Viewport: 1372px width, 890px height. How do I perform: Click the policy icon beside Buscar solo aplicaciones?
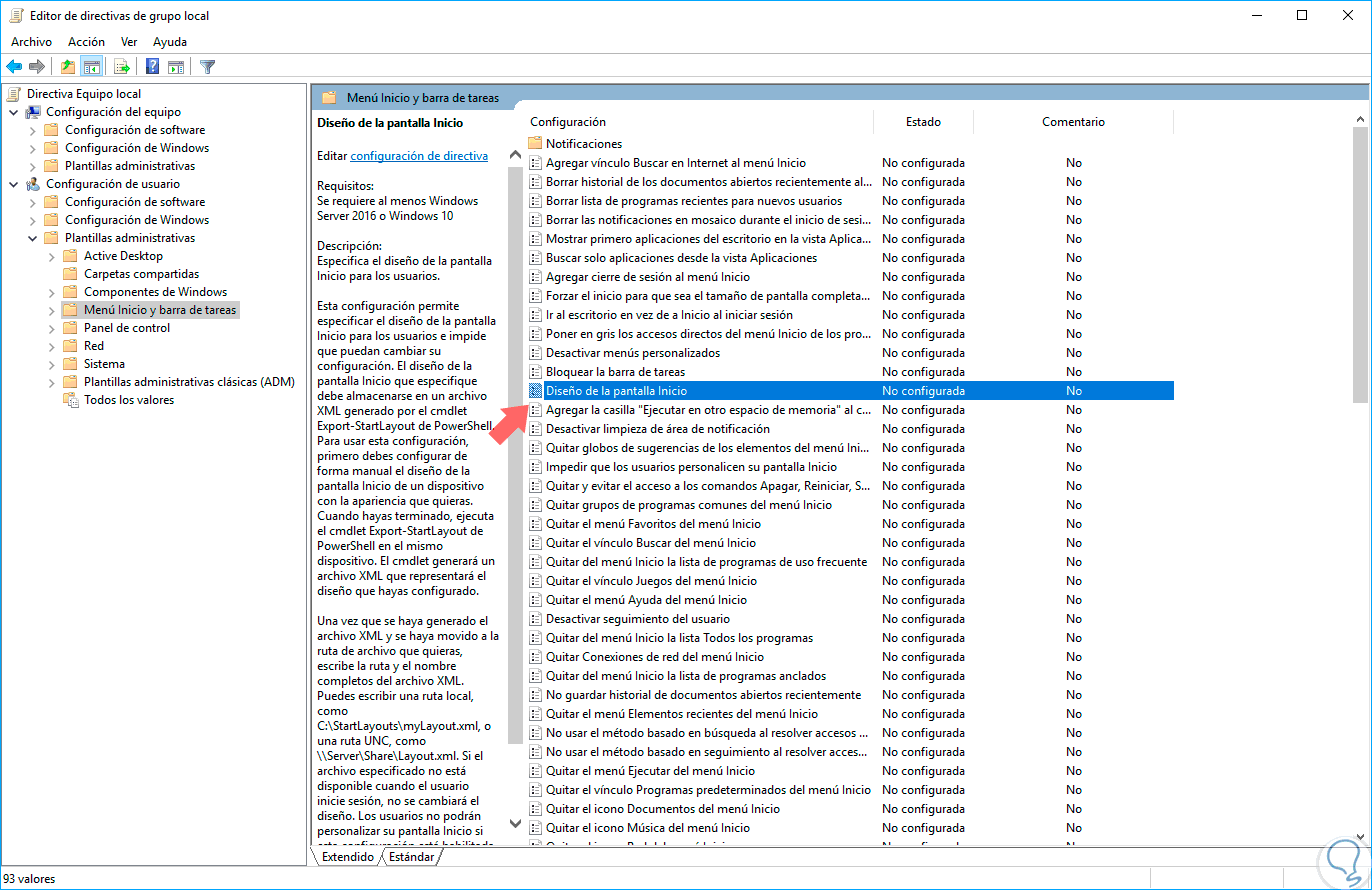point(535,258)
